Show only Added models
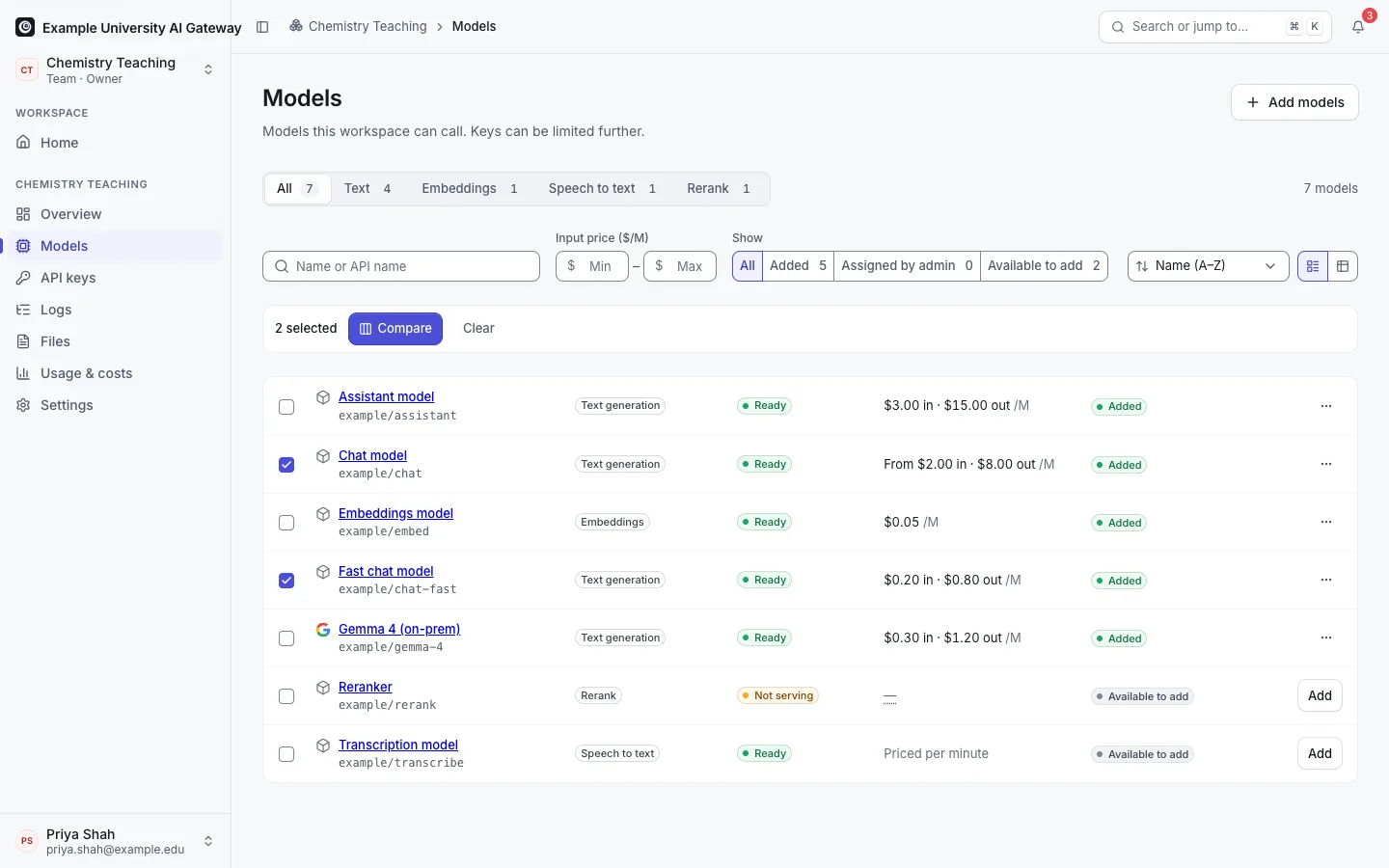The width and height of the screenshot is (1389, 868). [x=798, y=266]
